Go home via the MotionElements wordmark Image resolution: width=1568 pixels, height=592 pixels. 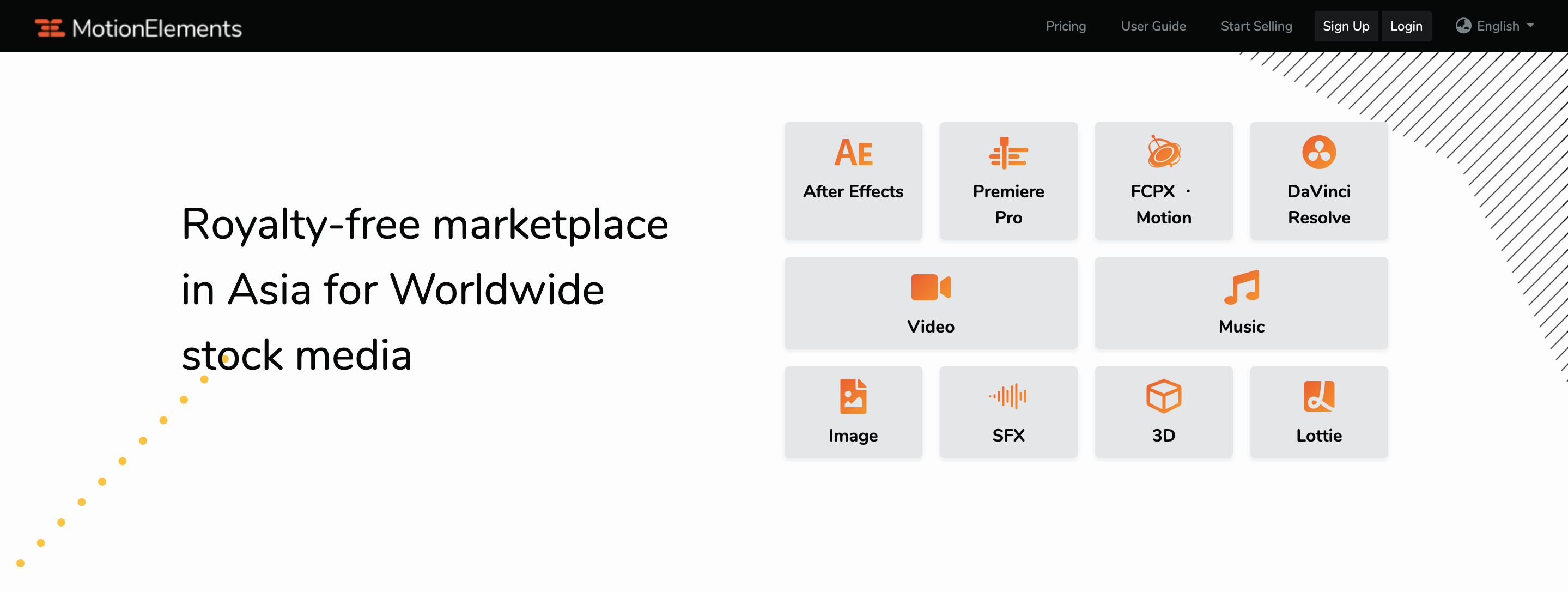[x=157, y=28]
